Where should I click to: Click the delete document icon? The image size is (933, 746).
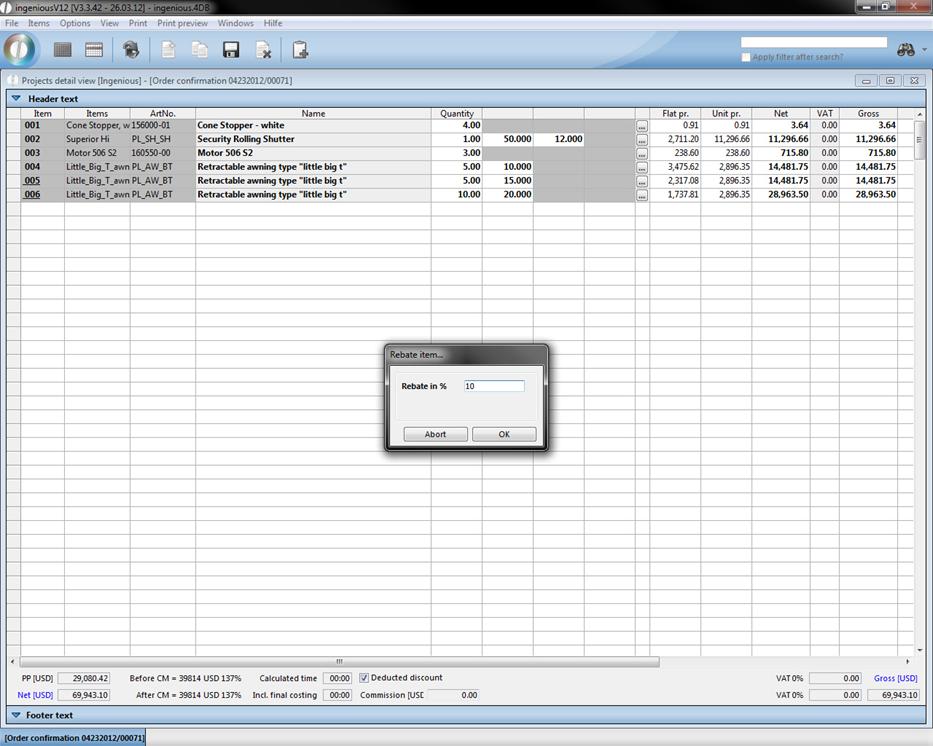tap(263, 50)
